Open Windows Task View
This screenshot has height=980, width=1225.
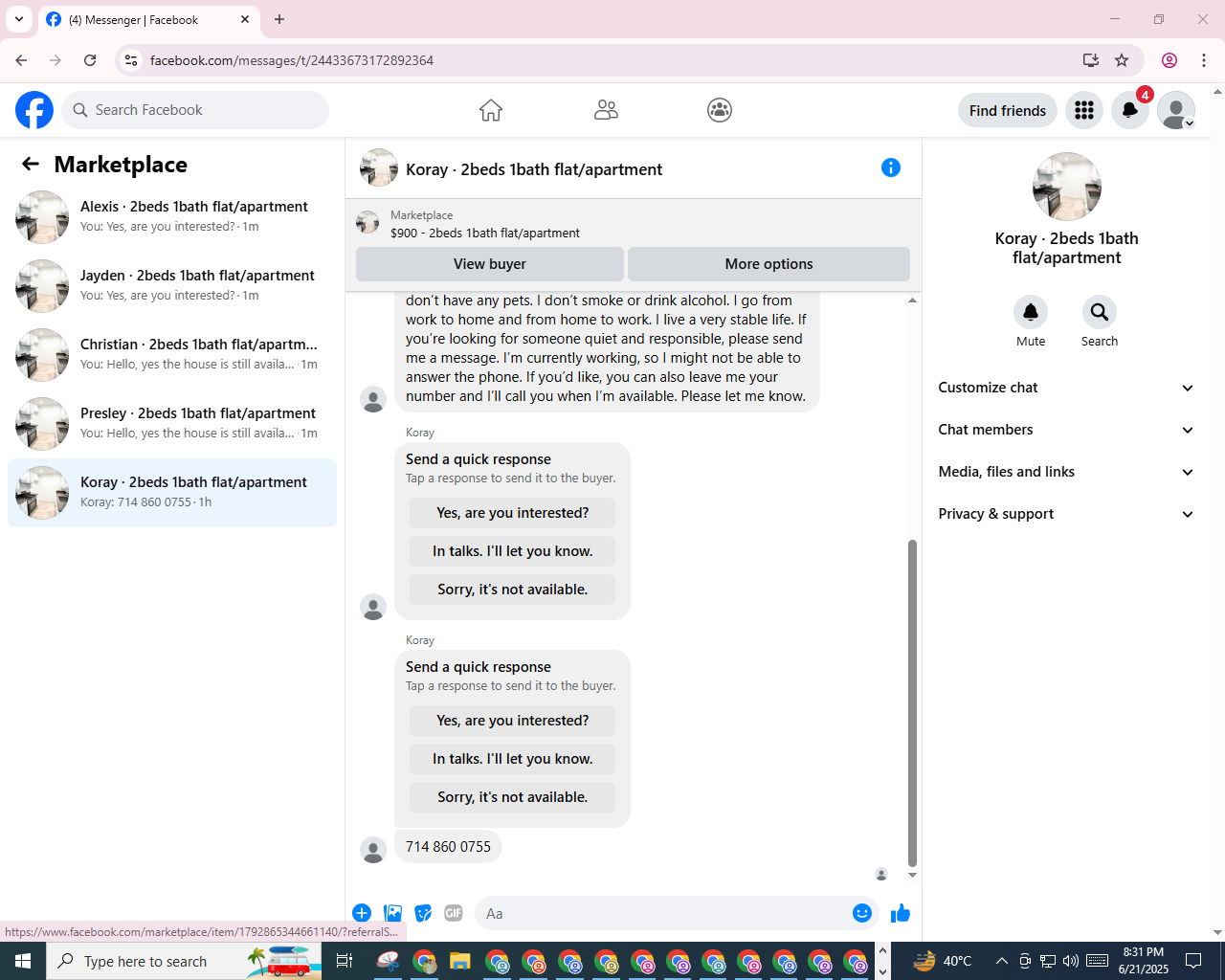coord(345,961)
